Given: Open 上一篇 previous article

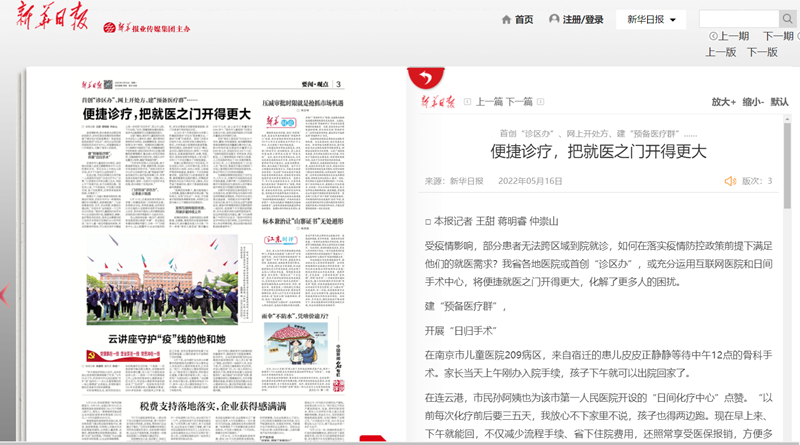Looking at the screenshot, I should pyautogui.click(x=489, y=102).
